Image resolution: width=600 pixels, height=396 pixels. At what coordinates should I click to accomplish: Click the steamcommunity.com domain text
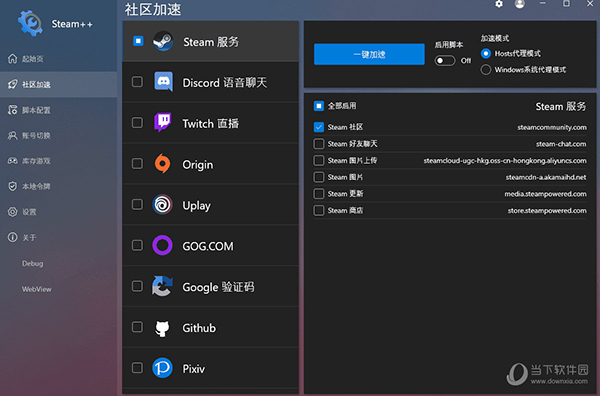click(552, 127)
